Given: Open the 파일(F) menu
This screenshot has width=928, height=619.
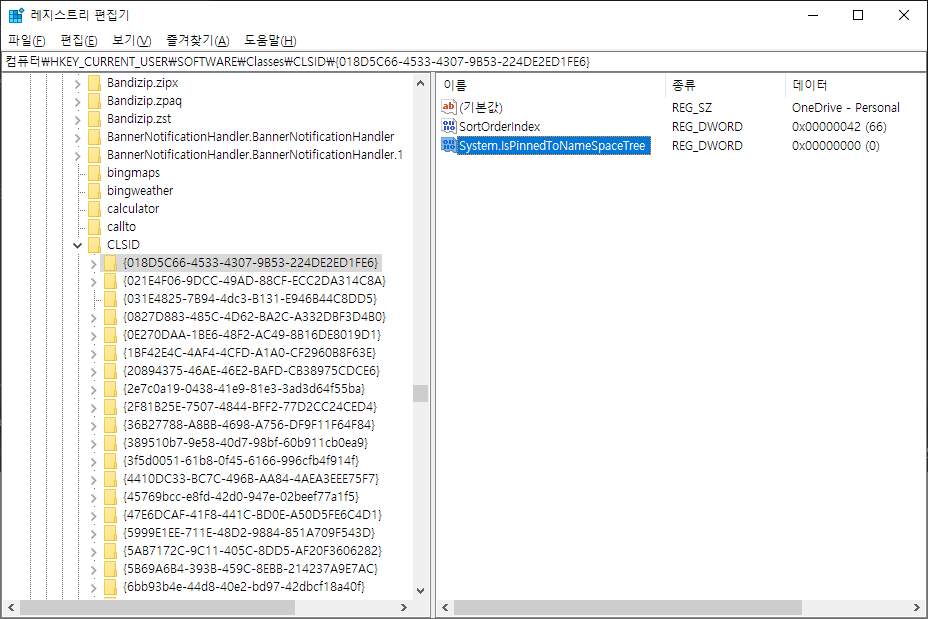Looking at the screenshot, I should pos(27,40).
